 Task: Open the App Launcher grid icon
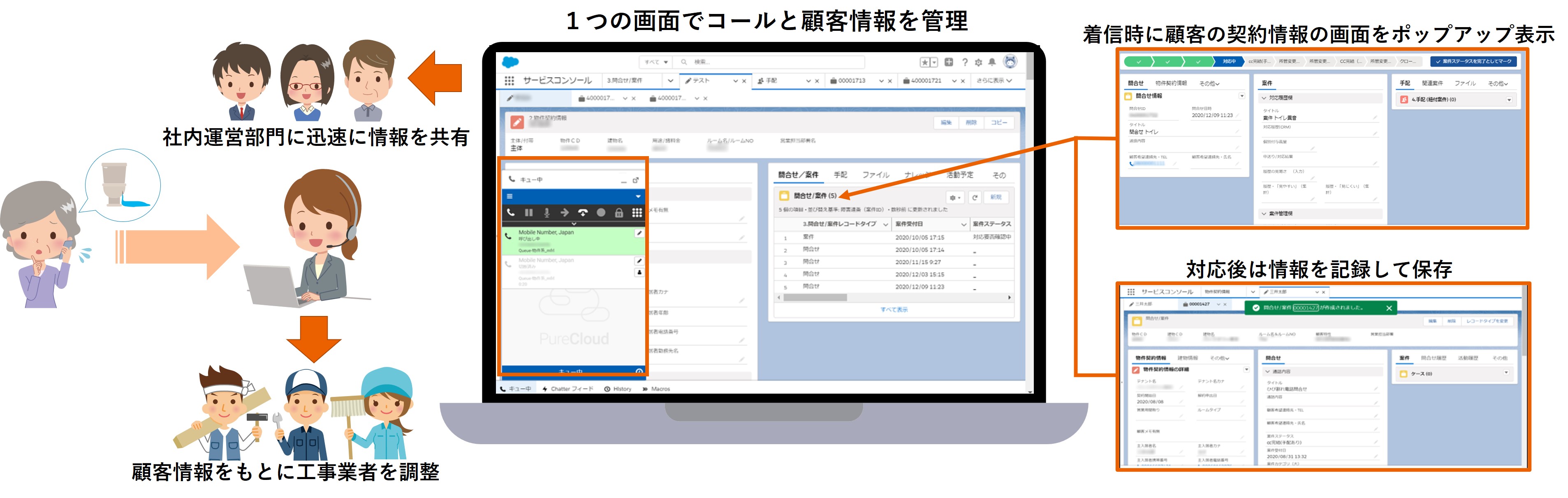coord(509,80)
